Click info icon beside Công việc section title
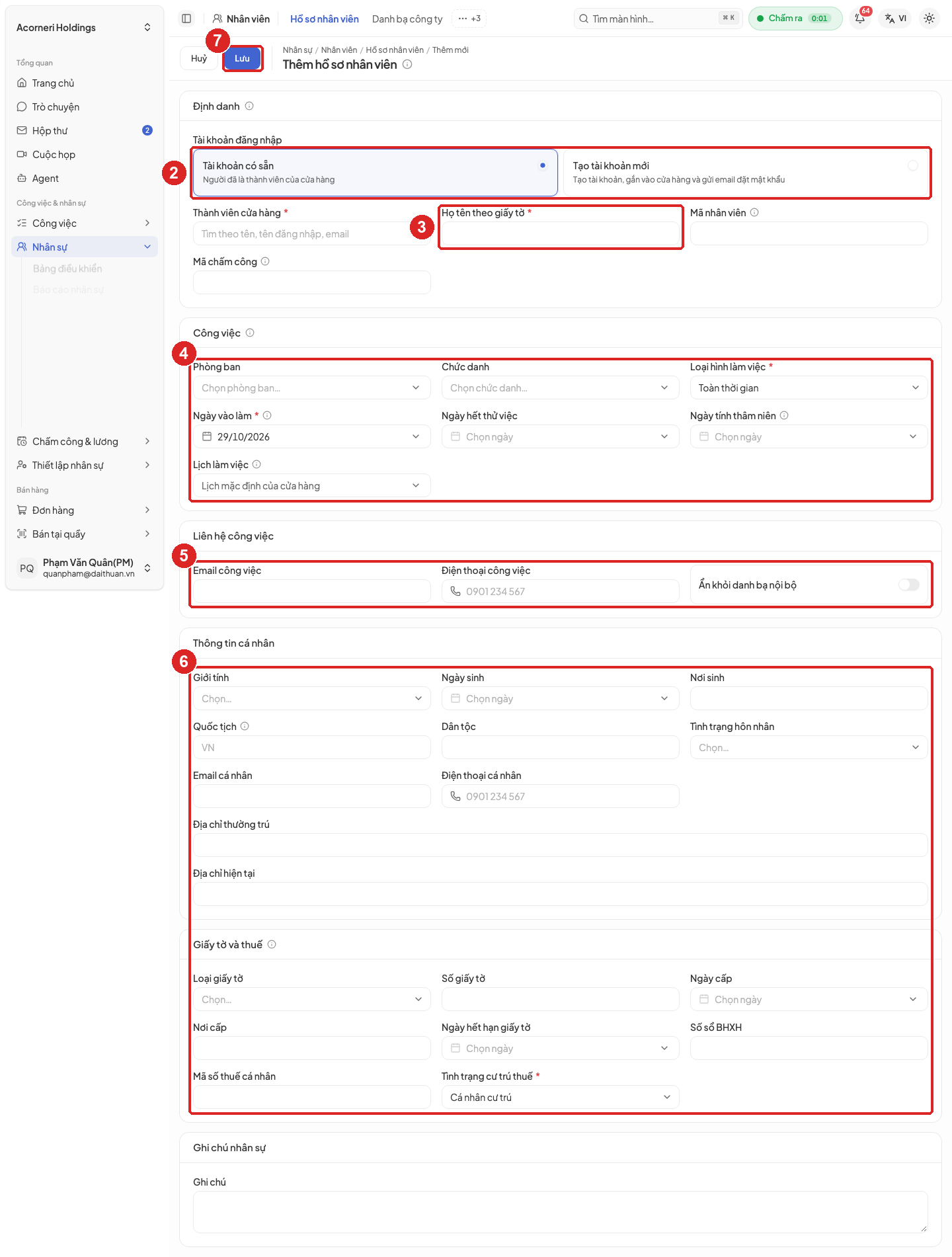 [250, 333]
